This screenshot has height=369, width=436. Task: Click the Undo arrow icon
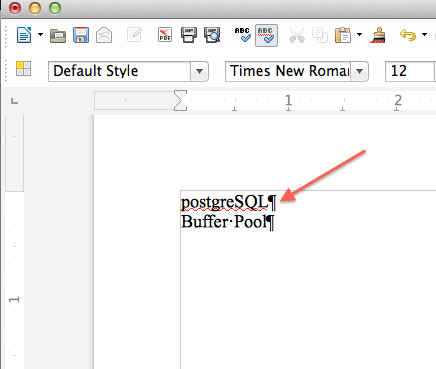pos(408,35)
